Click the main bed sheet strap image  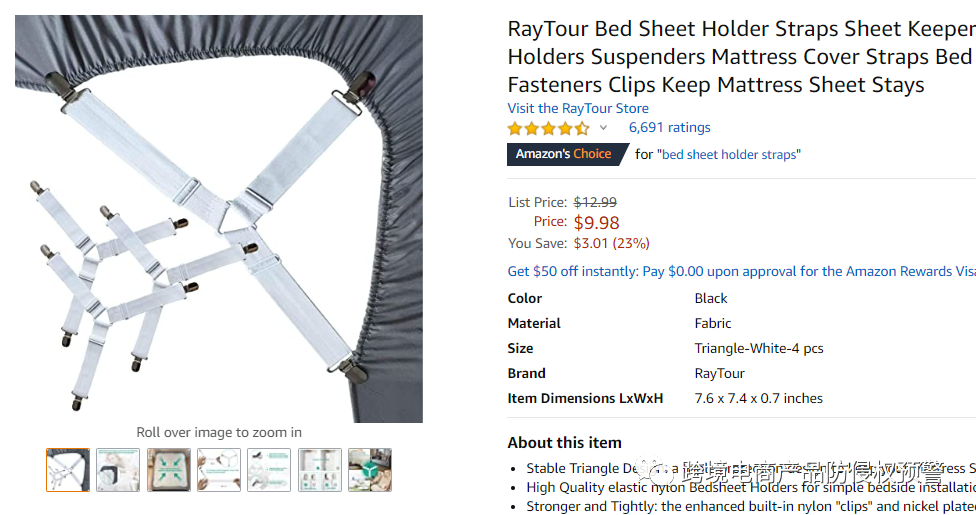pos(219,219)
